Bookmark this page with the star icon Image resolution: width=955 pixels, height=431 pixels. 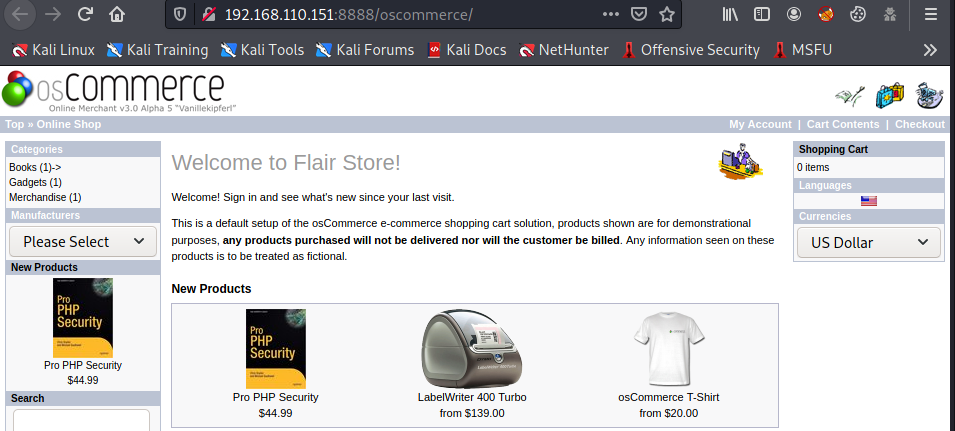667,15
